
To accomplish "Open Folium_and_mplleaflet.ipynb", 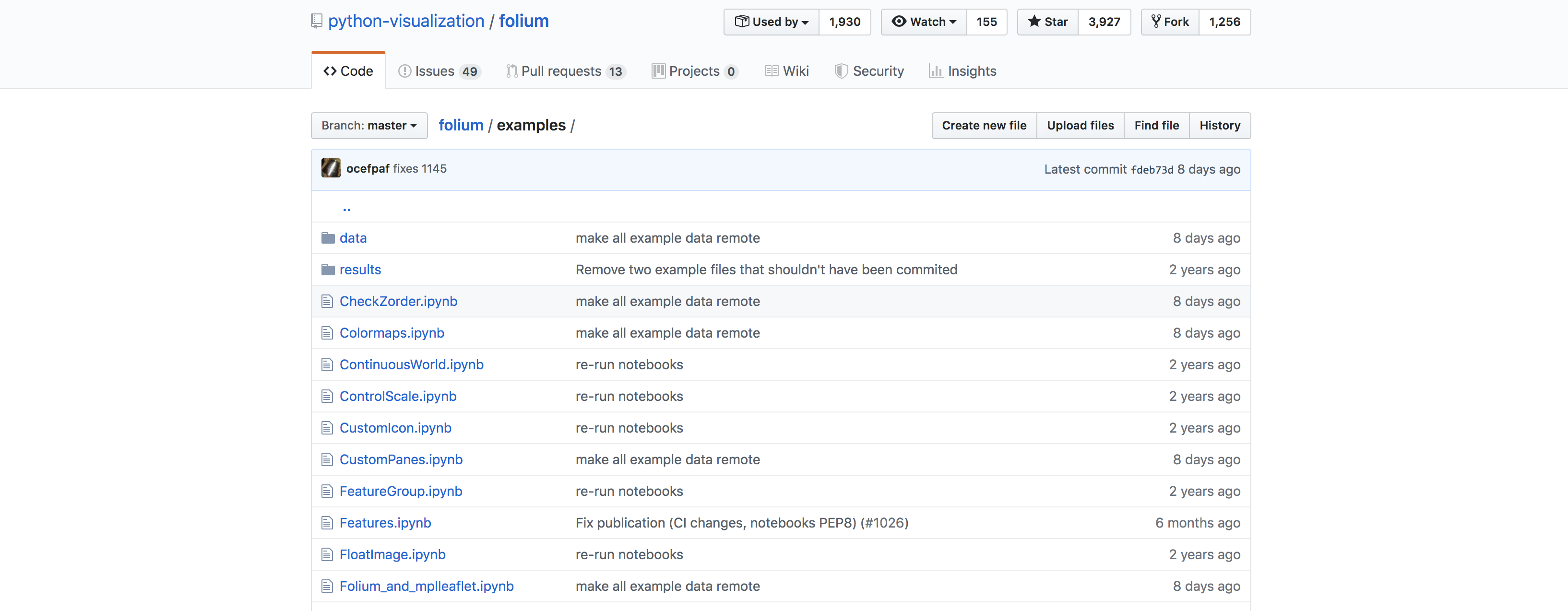I will coord(427,586).
